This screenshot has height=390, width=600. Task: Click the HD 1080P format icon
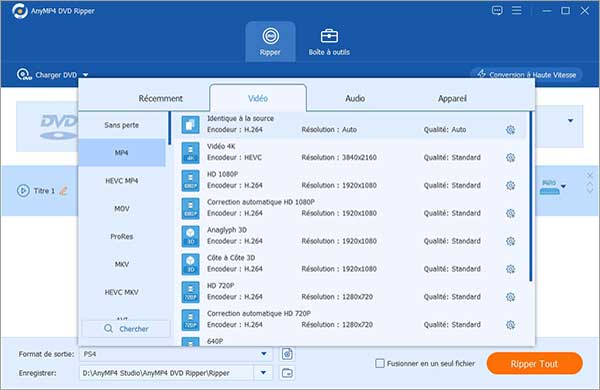tap(190, 180)
